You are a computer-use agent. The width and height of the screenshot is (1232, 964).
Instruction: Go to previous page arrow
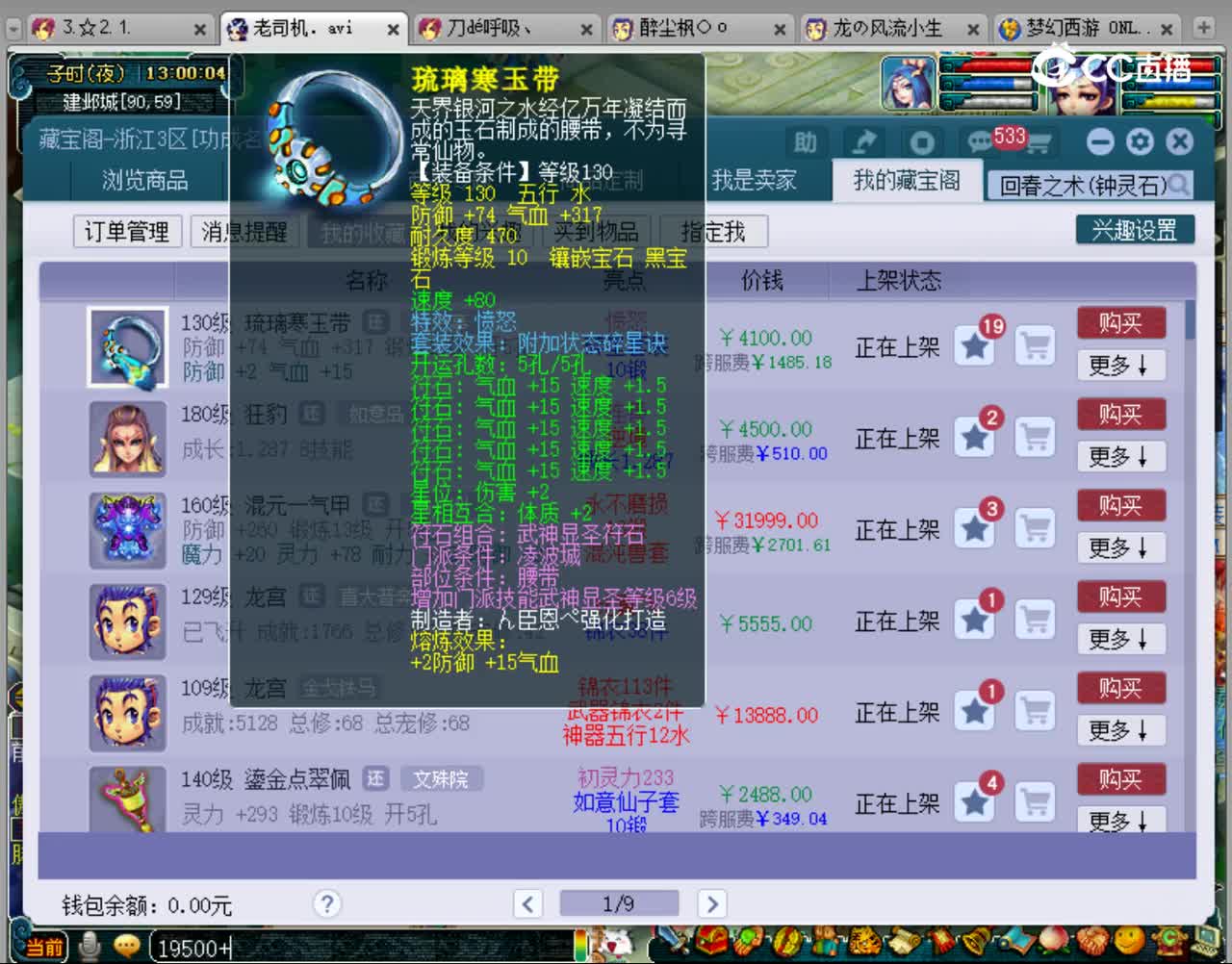point(527,903)
